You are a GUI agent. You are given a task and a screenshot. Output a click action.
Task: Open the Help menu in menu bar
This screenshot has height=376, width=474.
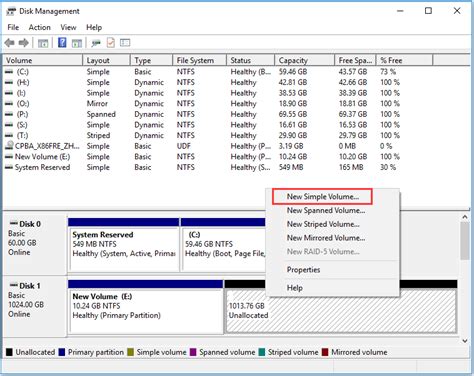coord(94,27)
